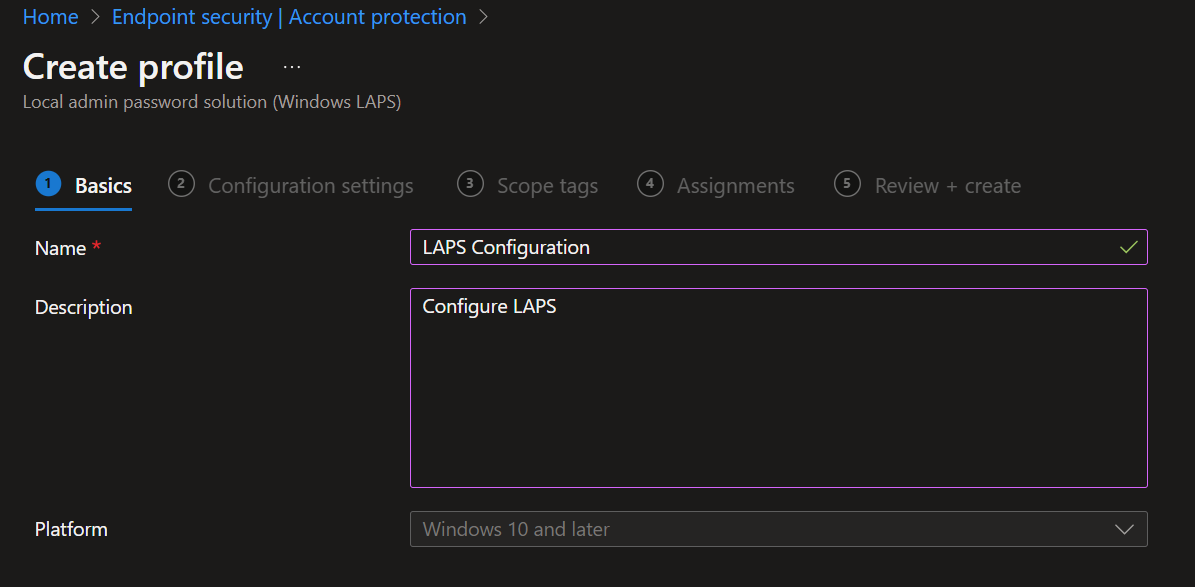Screen dimensions: 1195x587
Task: Select the Basics tab
Action: pyautogui.click(x=103, y=186)
